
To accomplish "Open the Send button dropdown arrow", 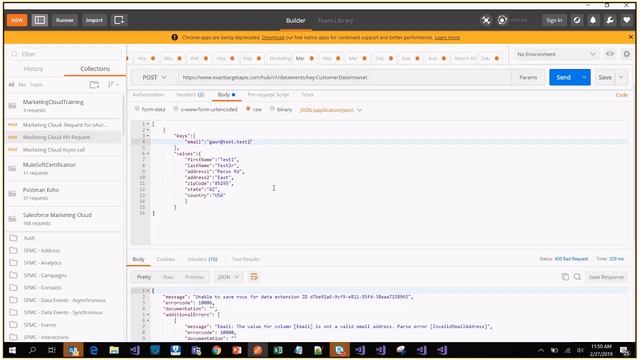I will [584, 77].
